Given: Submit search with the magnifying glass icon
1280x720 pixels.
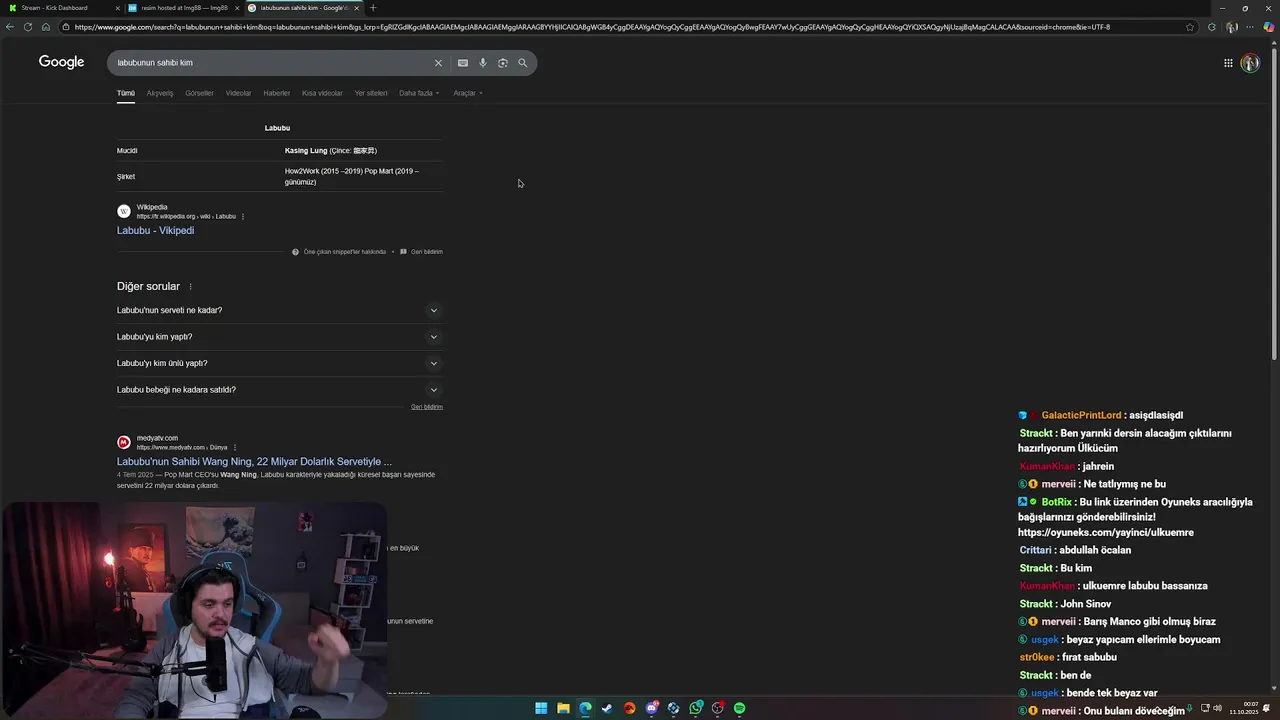Looking at the screenshot, I should click(522, 63).
